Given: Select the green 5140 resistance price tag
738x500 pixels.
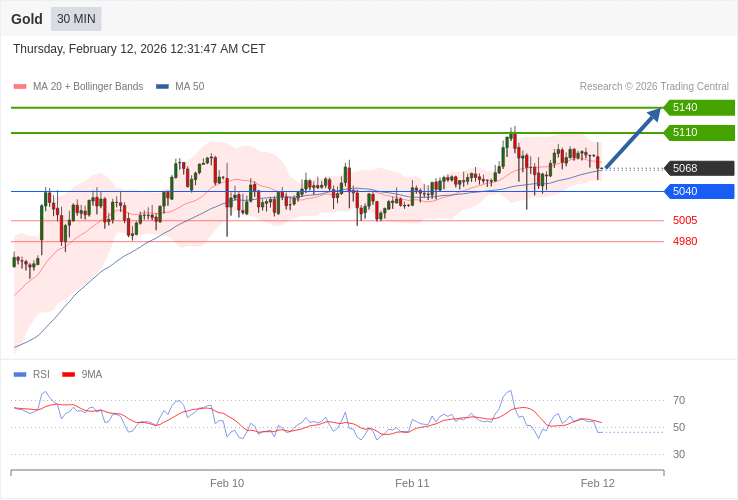Looking at the screenshot, I should point(699,108).
